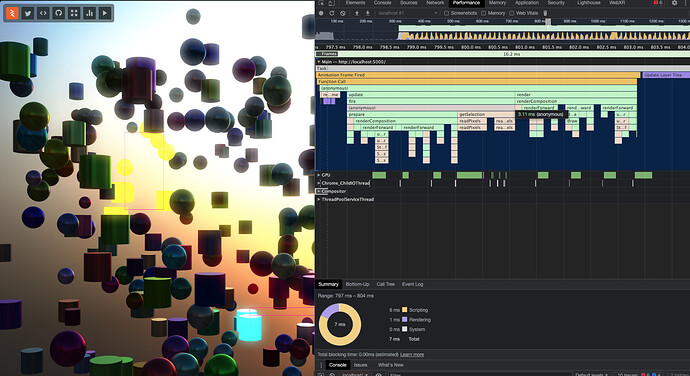The height and width of the screenshot is (376, 690).
Task: Click the play icon in the demo toolbar
Action: coord(105,13)
